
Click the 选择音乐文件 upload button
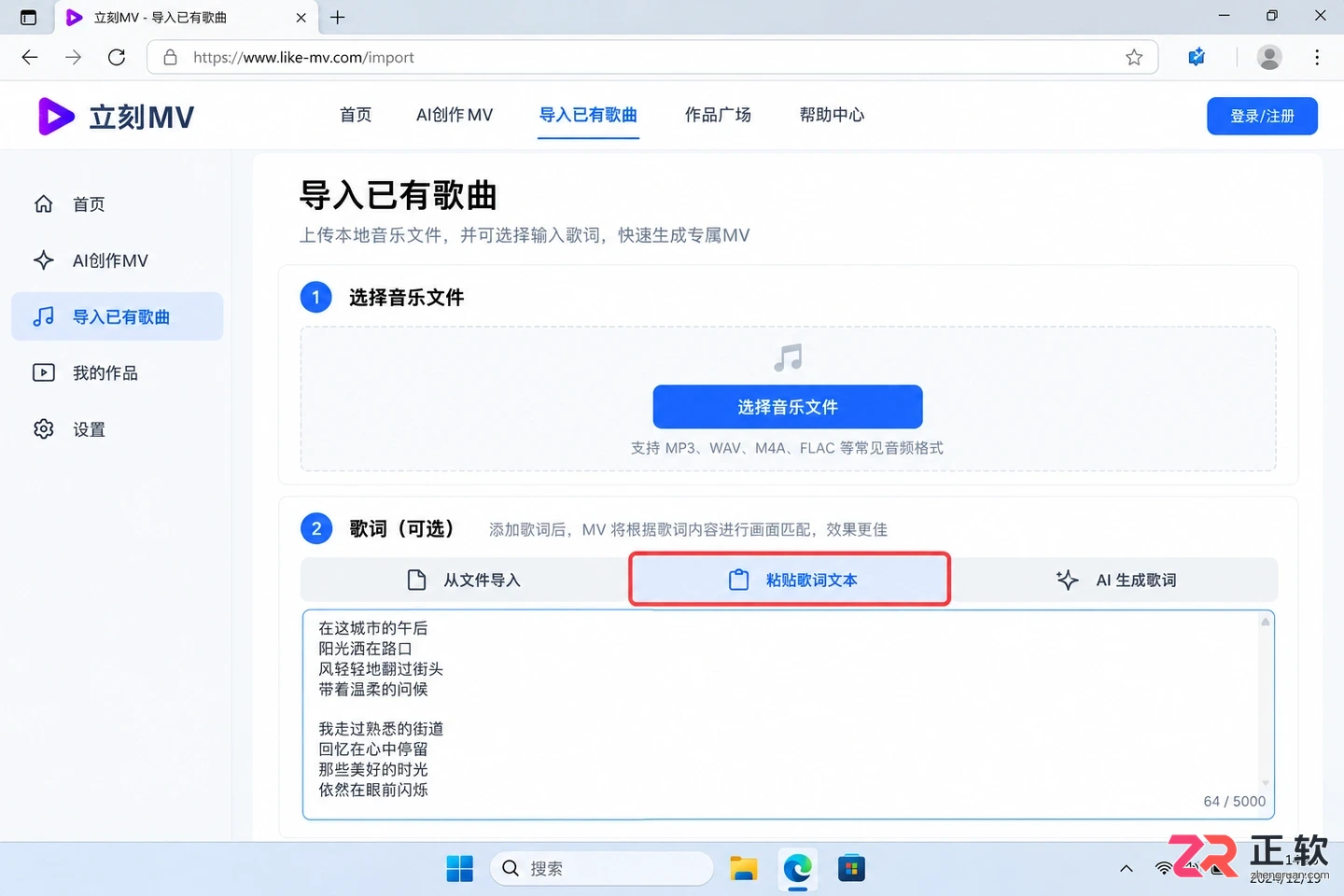[x=788, y=407]
